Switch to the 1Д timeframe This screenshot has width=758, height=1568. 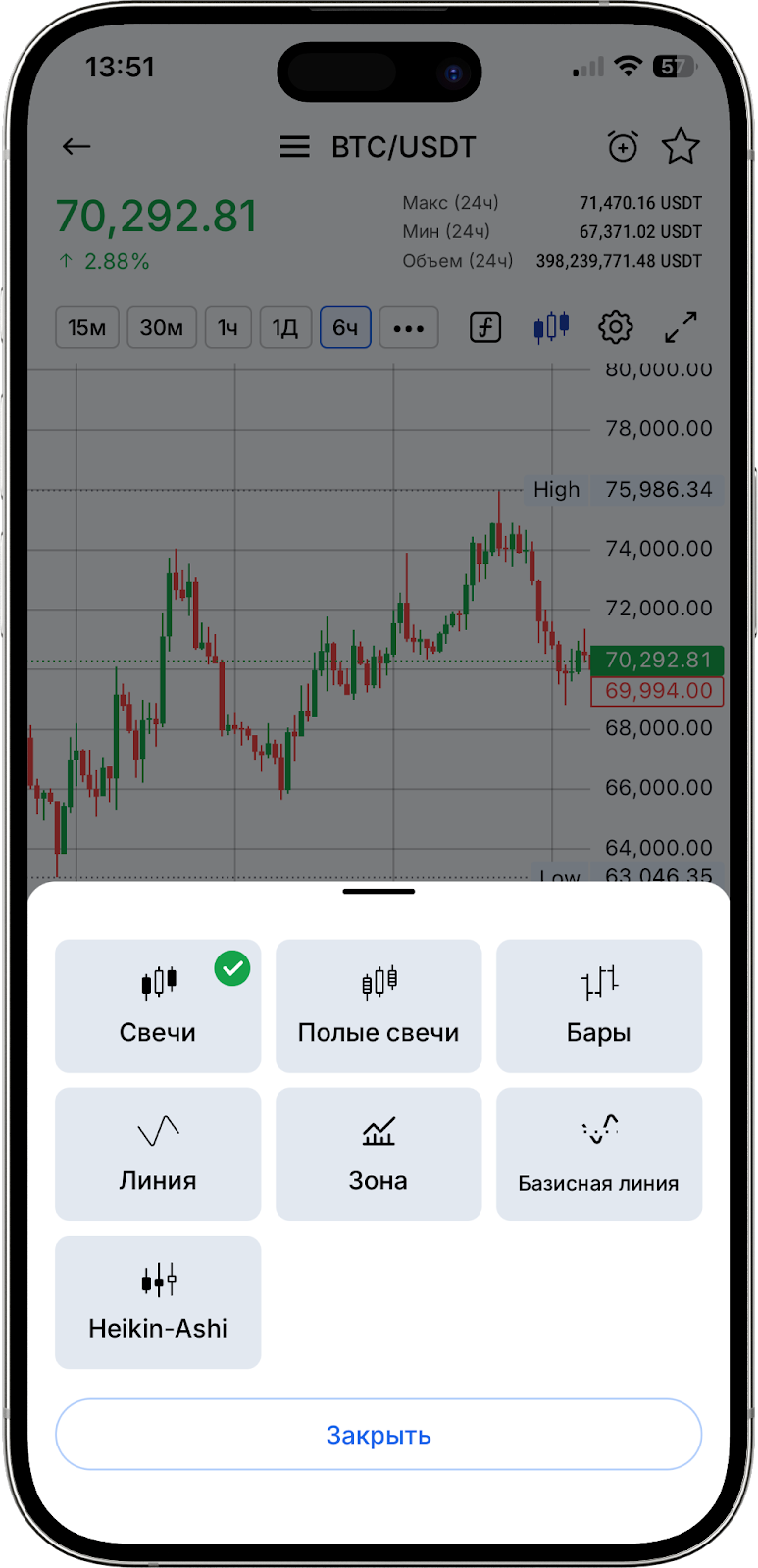coord(285,327)
